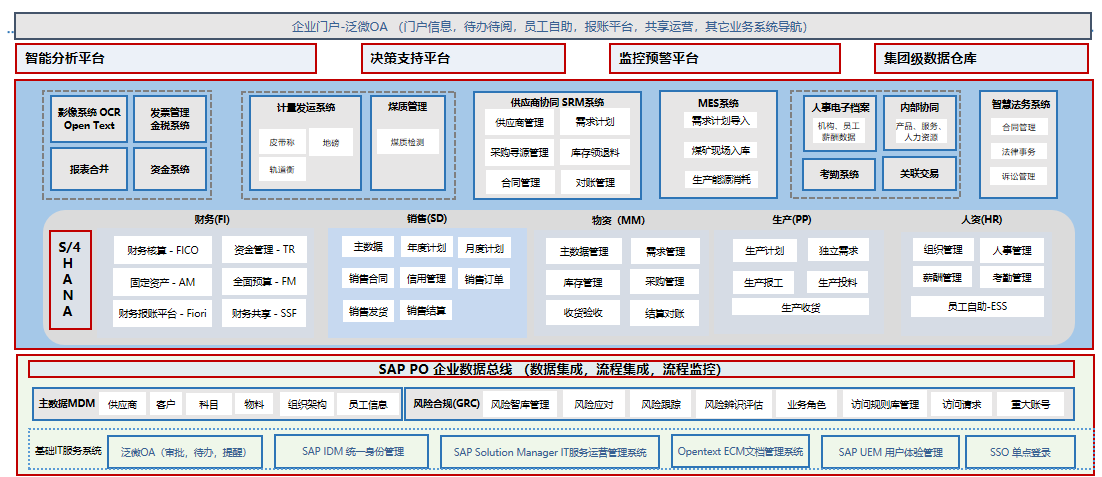
Task: Select the 决策支持平台 header box
Action: pyautogui.click(x=463, y=59)
